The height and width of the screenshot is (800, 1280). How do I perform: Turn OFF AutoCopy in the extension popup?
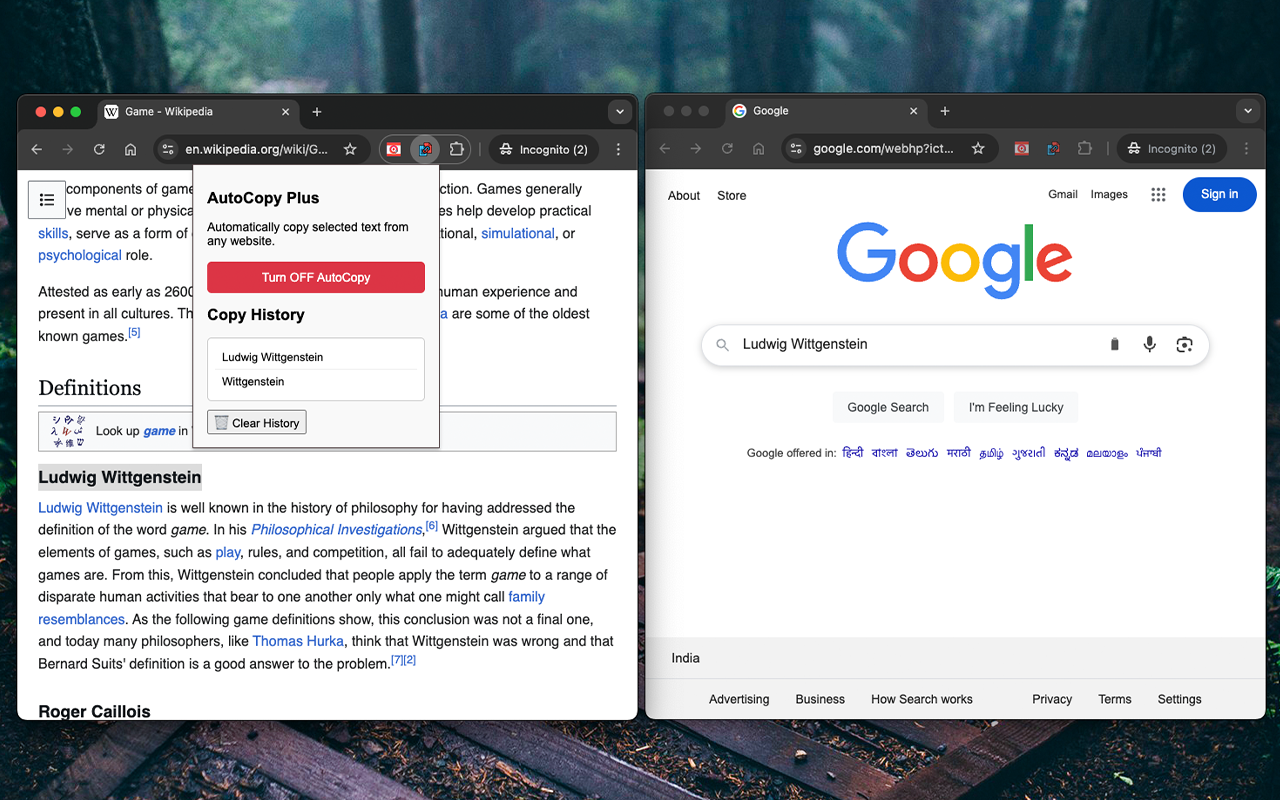tap(316, 277)
